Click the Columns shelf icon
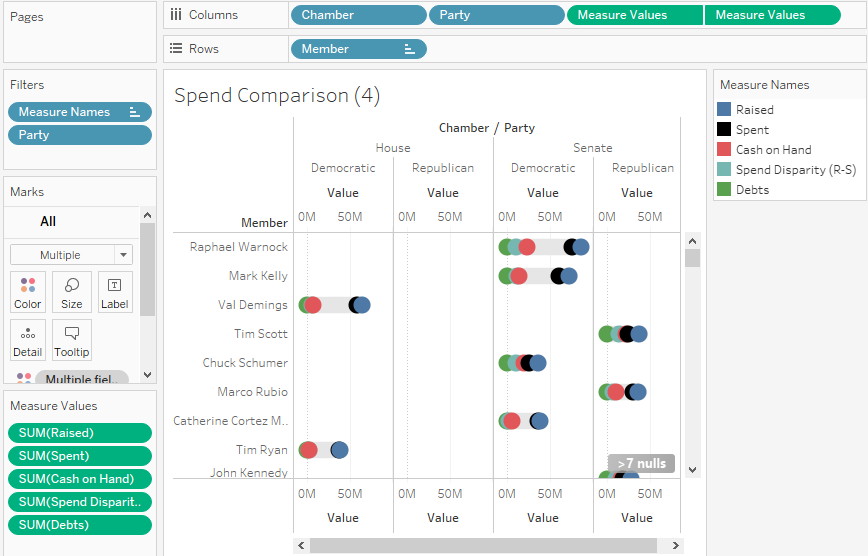The image size is (868, 556). (x=176, y=15)
